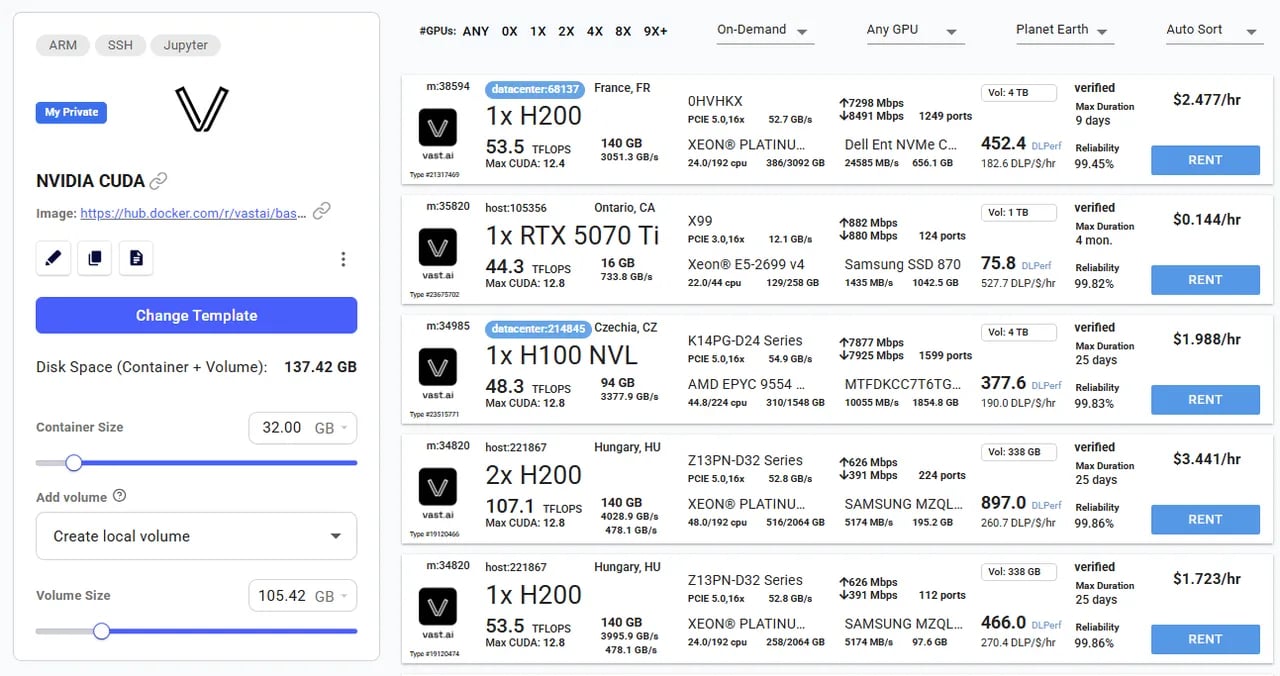The width and height of the screenshot is (1280, 676).
Task: Click the ARM tag chip
Action: 63,45
